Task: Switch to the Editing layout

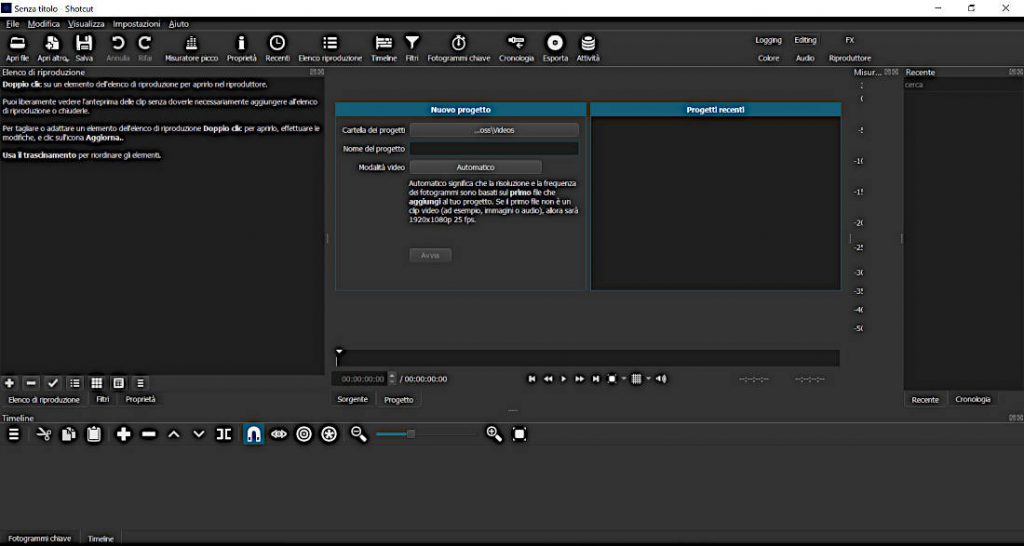Action: (x=805, y=40)
